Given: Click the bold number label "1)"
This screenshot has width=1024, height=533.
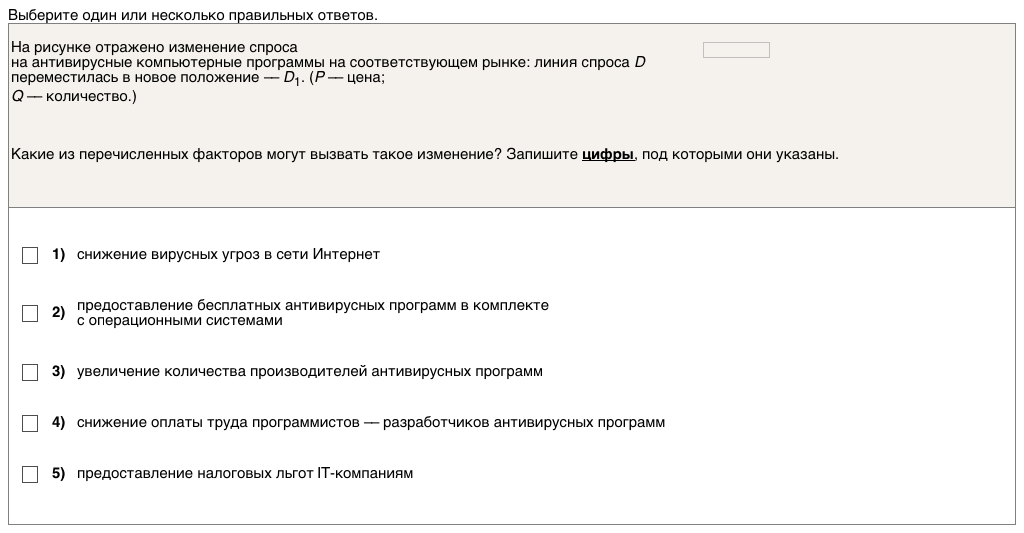Looking at the screenshot, I should pos(58,255).
